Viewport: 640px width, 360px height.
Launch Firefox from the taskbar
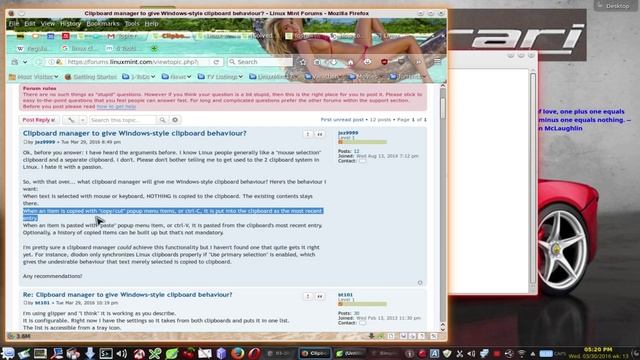(x=238, y=353)
